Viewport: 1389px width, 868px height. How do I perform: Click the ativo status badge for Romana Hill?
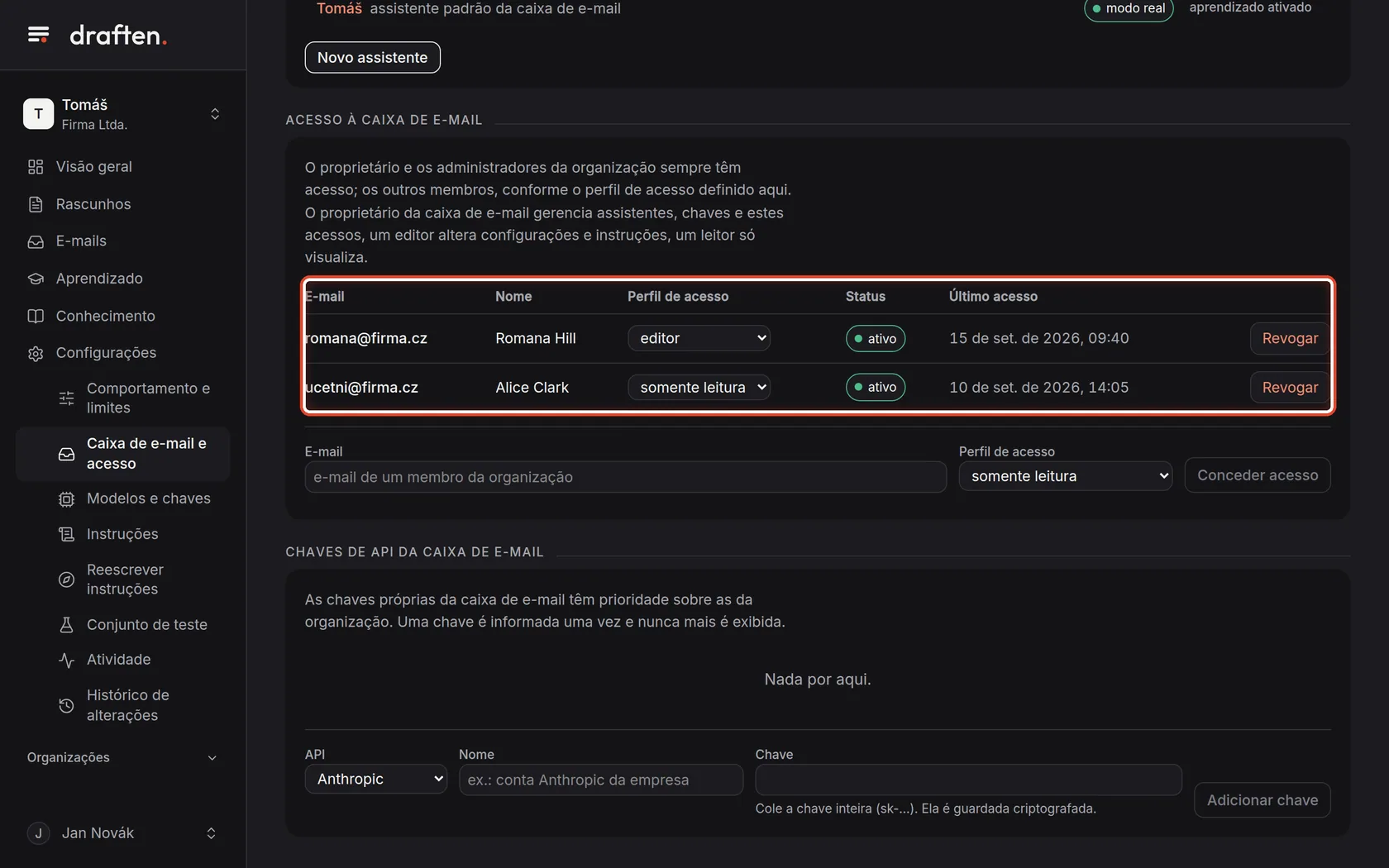pos(875,339)
